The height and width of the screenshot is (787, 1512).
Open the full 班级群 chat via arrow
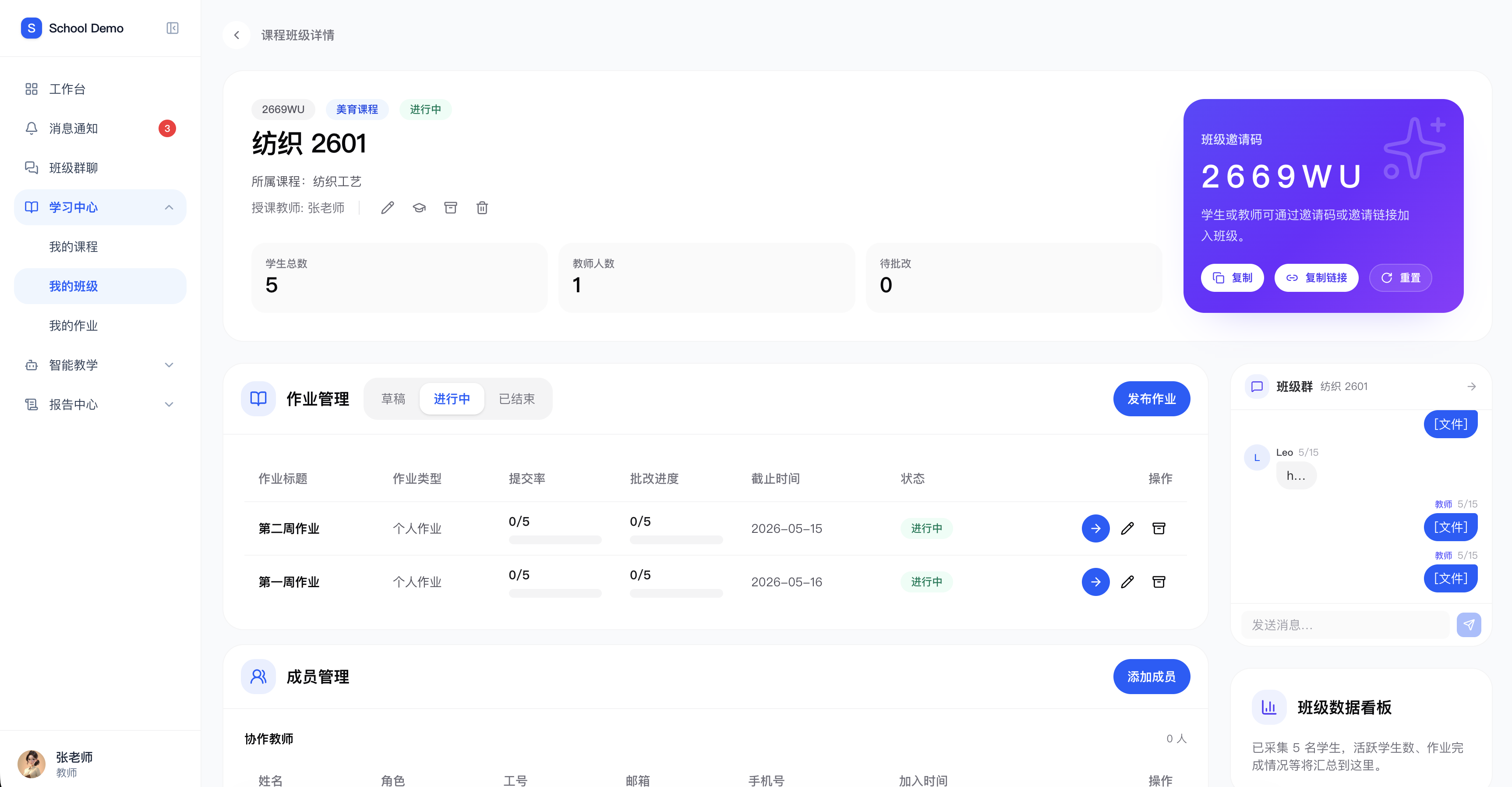tap(1472, 386)
